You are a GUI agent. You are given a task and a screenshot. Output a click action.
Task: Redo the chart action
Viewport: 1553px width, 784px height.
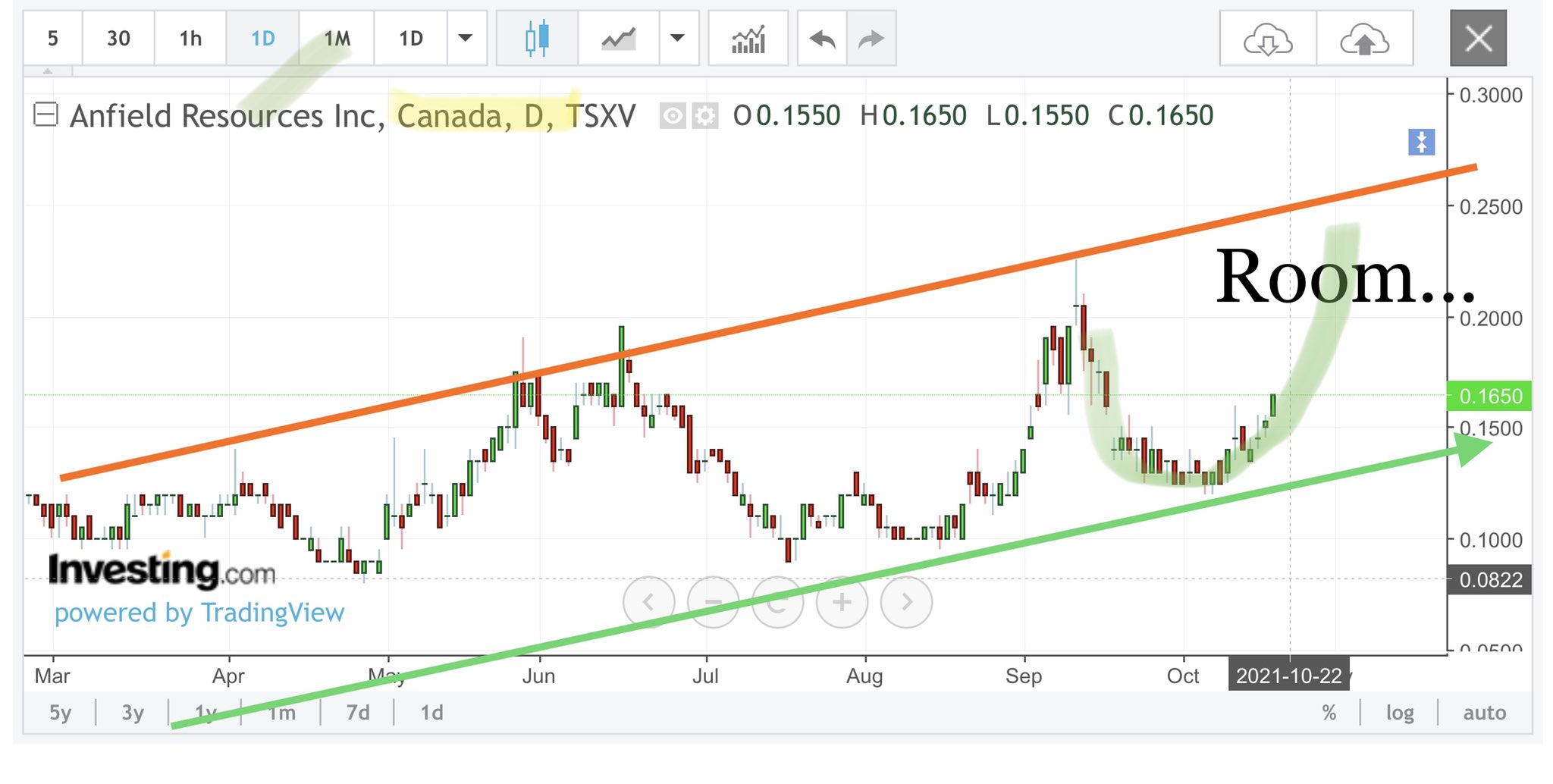click(871, 38)
